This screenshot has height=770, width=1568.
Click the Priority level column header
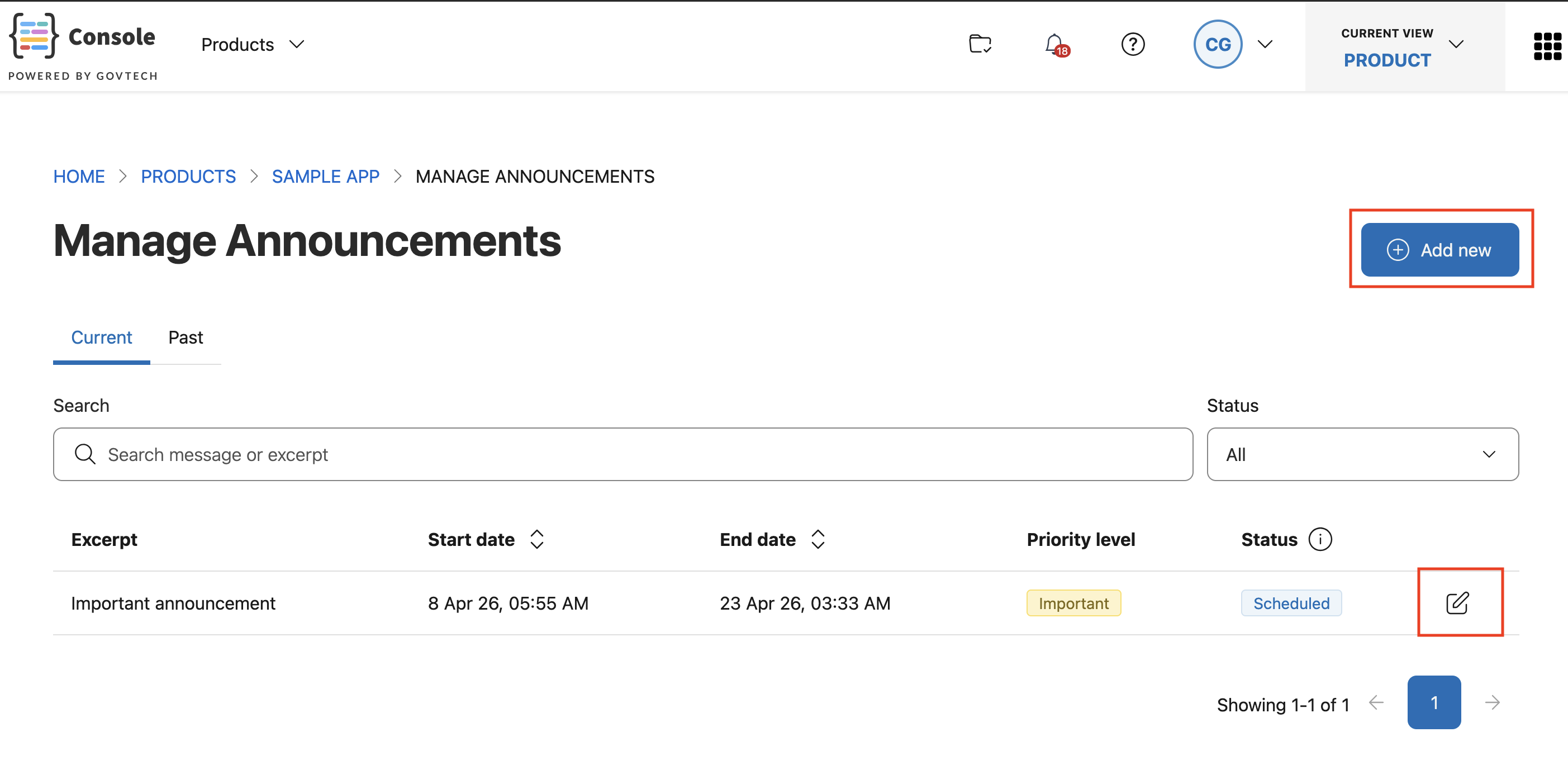[1080, 539]
